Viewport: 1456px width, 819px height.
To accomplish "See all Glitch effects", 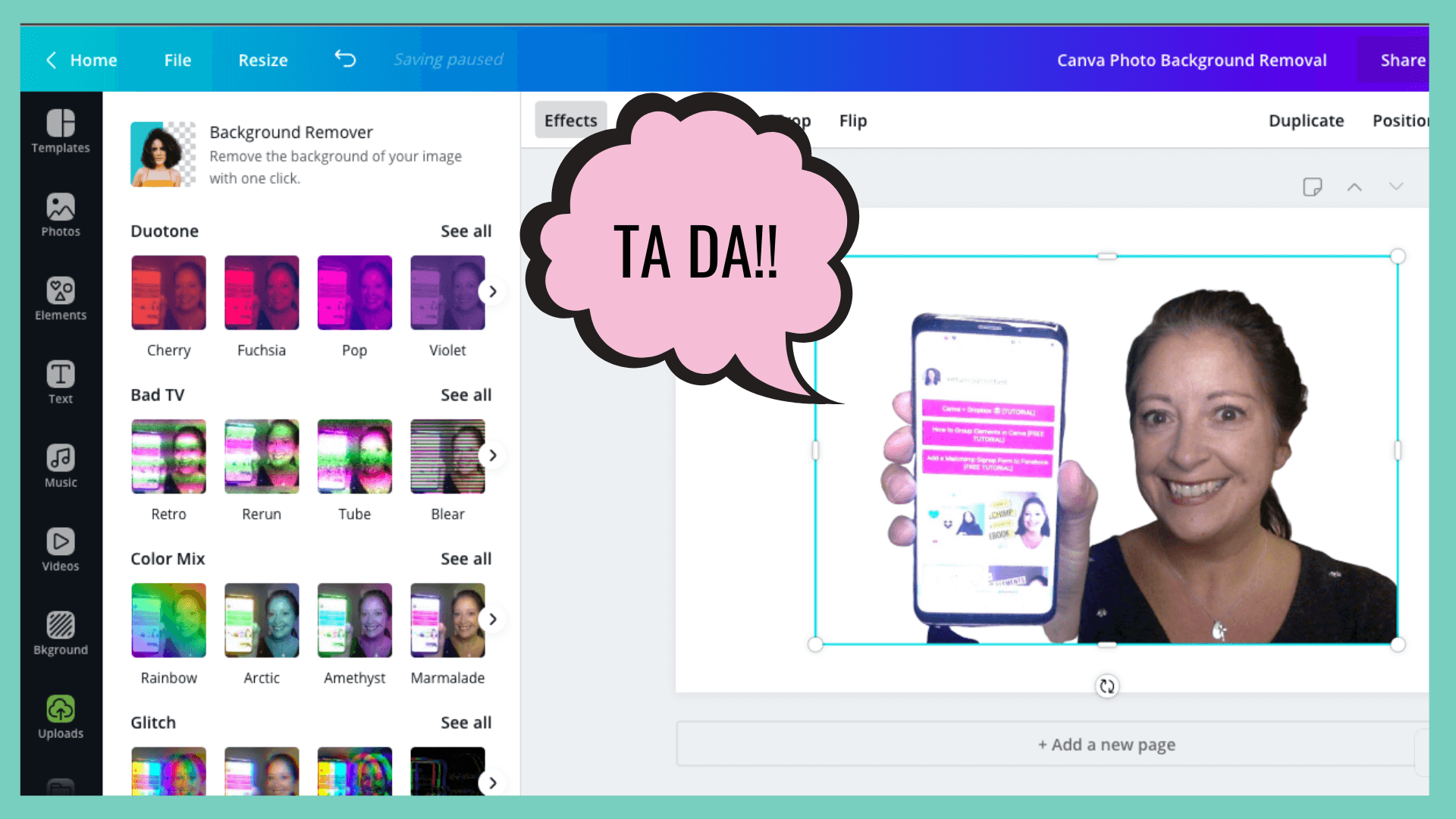I will click(466, 723).
